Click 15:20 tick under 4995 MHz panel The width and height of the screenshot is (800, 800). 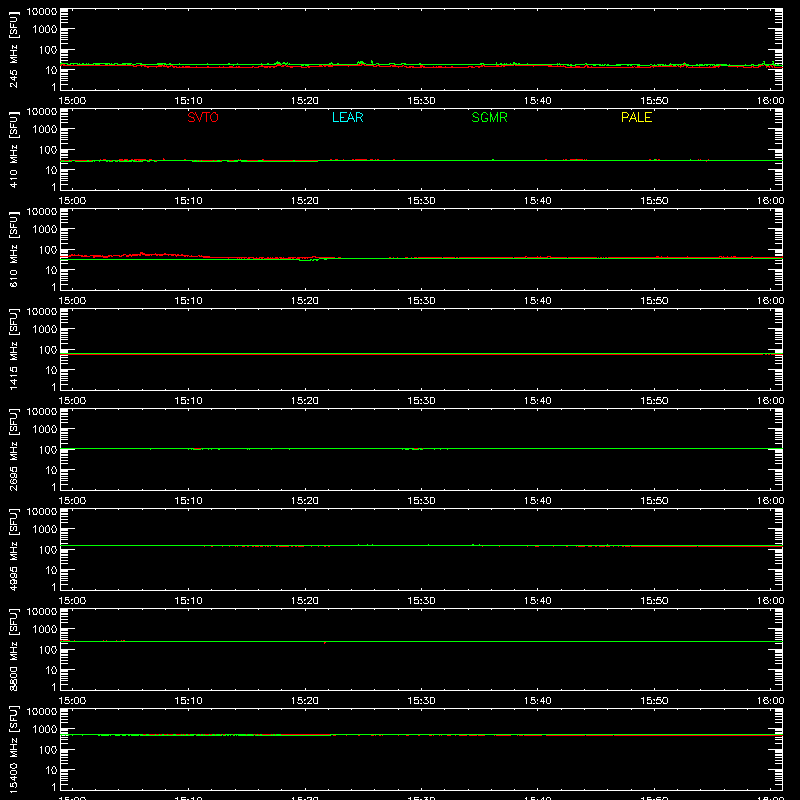click(x=305, y=601)
